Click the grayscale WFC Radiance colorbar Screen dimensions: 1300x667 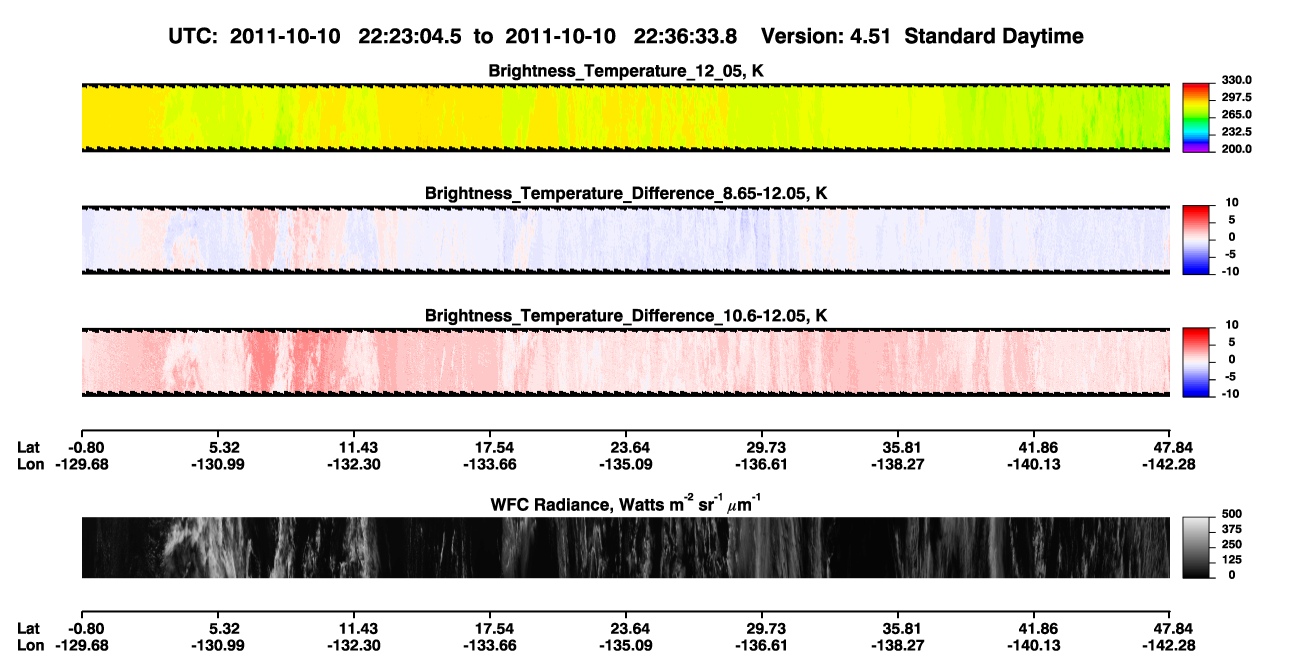point(1197,548)
